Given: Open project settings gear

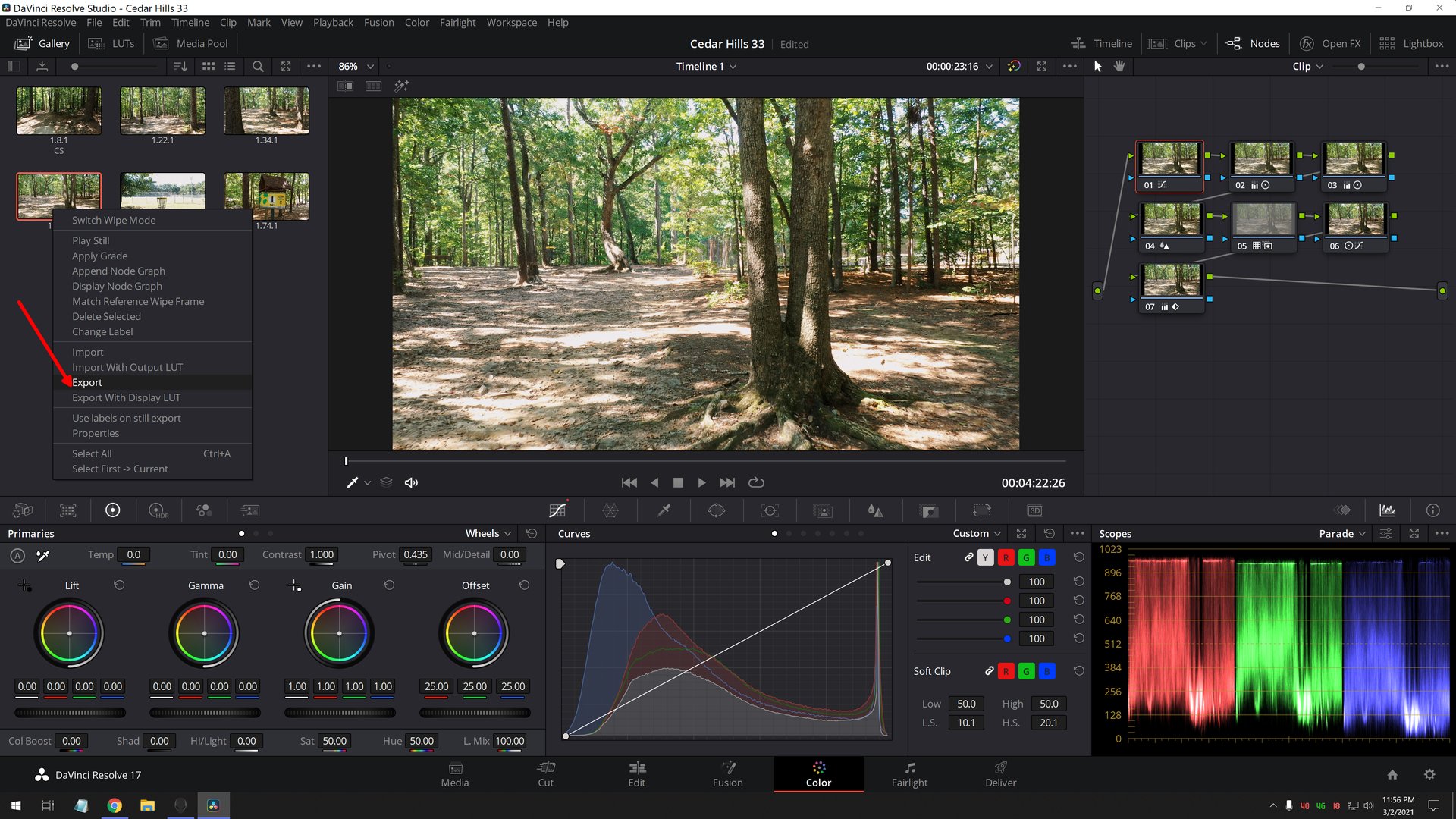Looking at the screenshot, I should 1429,774.
